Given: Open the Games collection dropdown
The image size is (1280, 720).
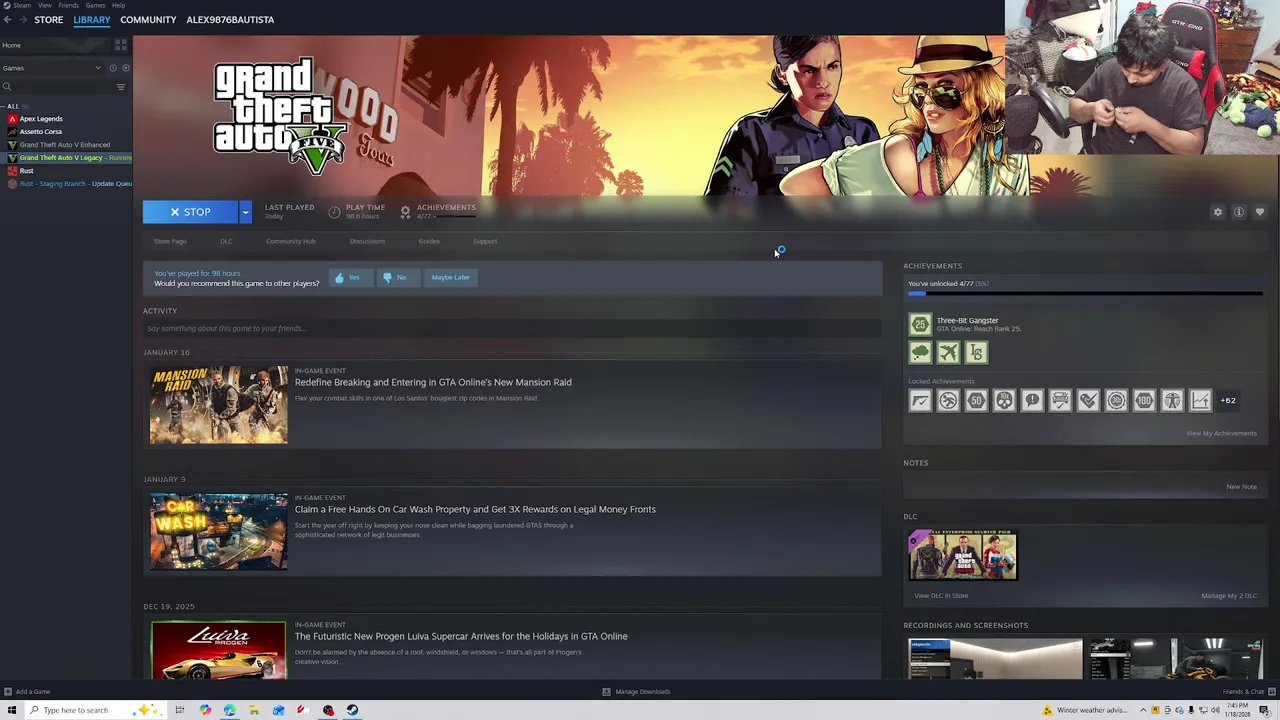Looking at the screenshot, I should tap(52, 68).
